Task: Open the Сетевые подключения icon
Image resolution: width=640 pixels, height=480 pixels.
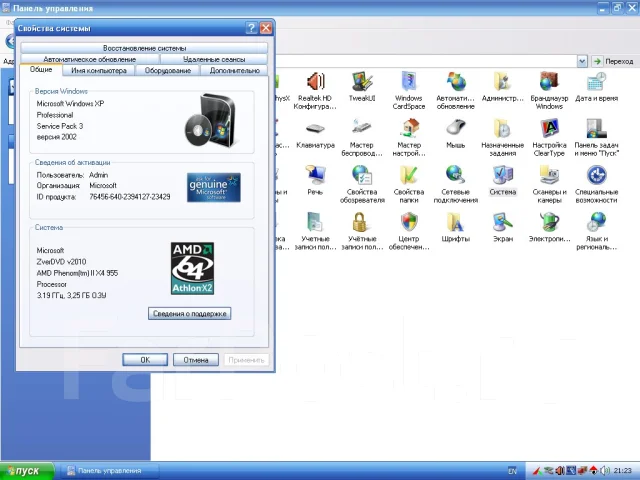Action: click(456, 184)
